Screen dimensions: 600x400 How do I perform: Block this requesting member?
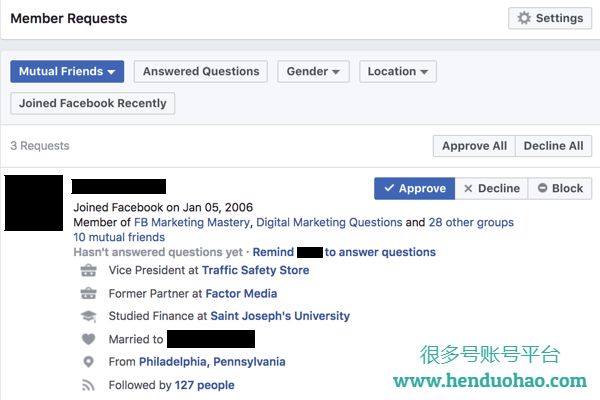[560, 188]
